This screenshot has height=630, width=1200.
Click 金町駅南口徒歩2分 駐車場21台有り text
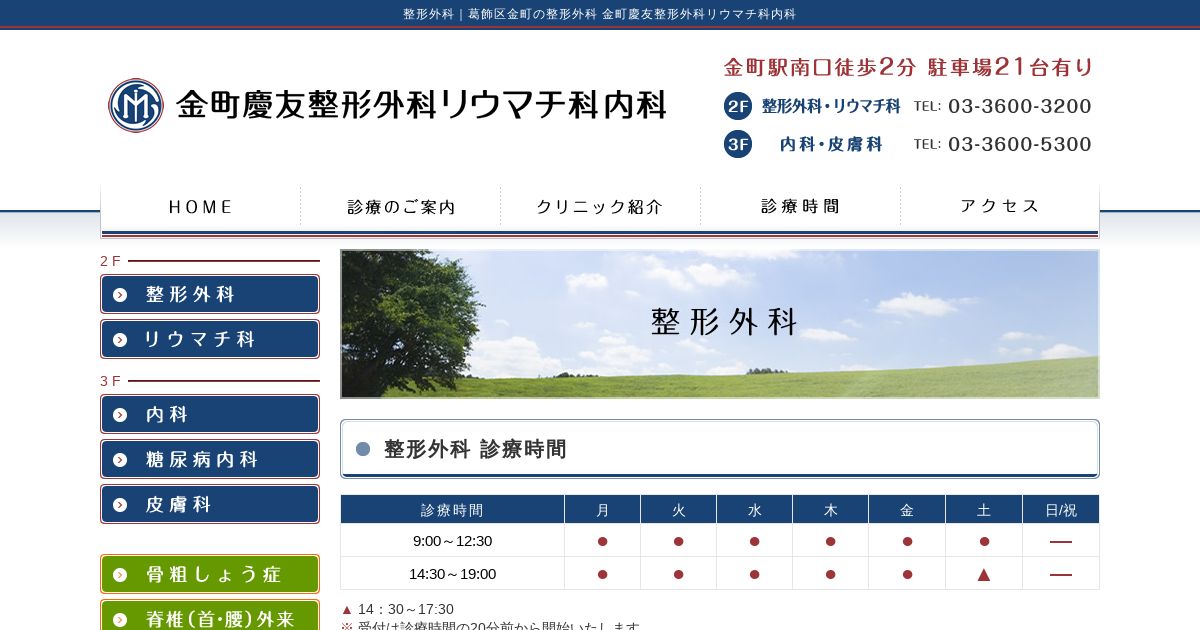click(909, 67)
